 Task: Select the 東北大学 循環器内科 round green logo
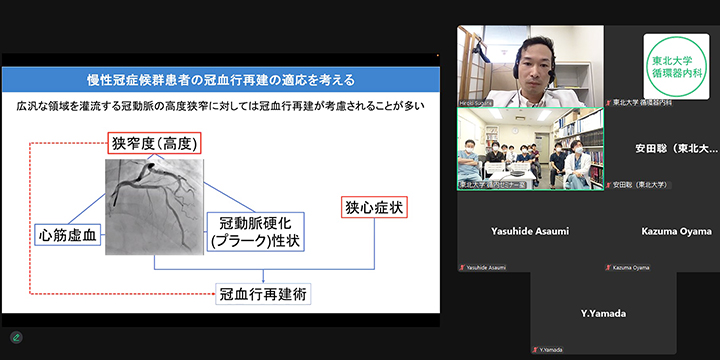[675, 66]
